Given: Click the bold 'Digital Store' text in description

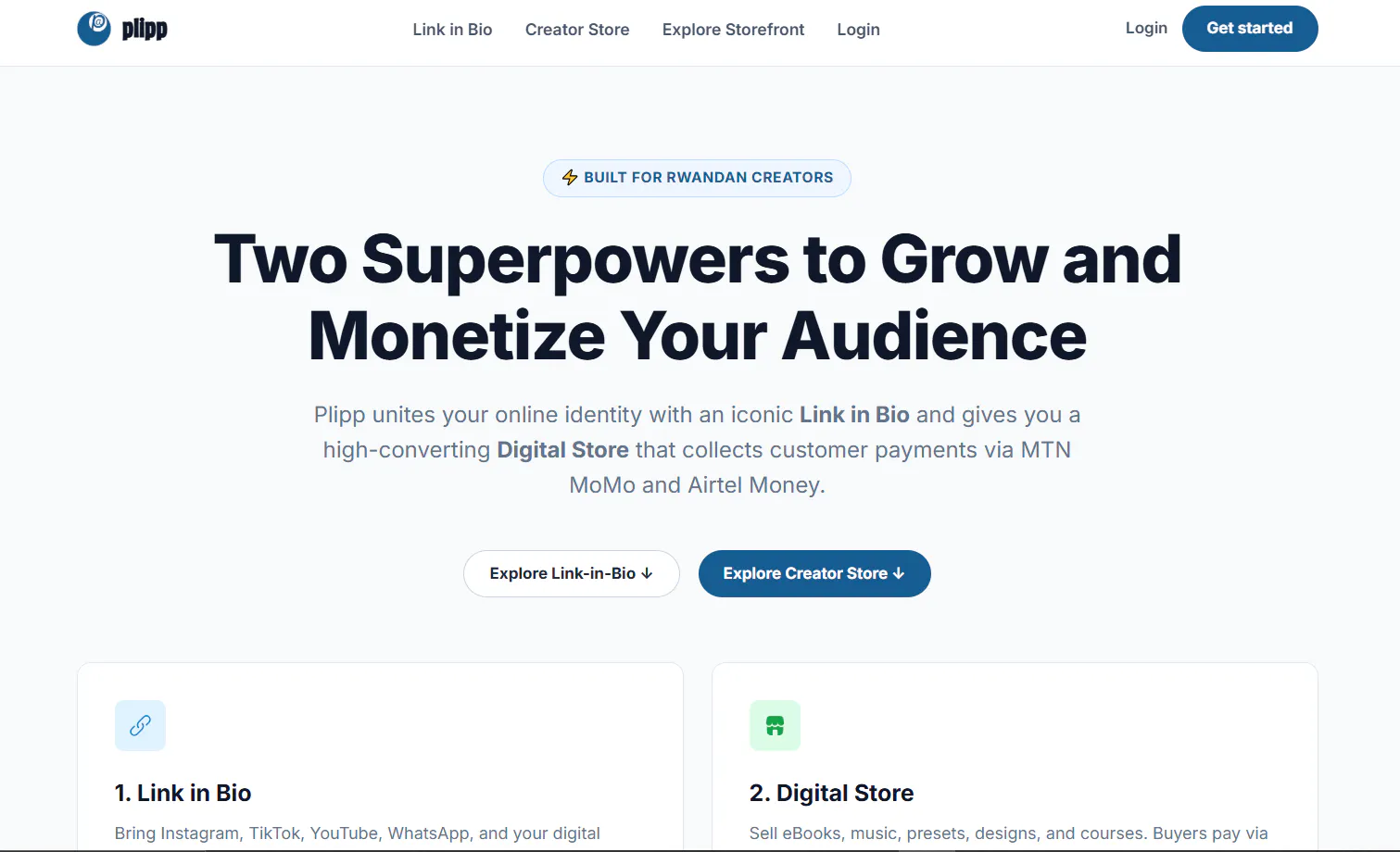Looking at the screenshot, I should point(562,450).
